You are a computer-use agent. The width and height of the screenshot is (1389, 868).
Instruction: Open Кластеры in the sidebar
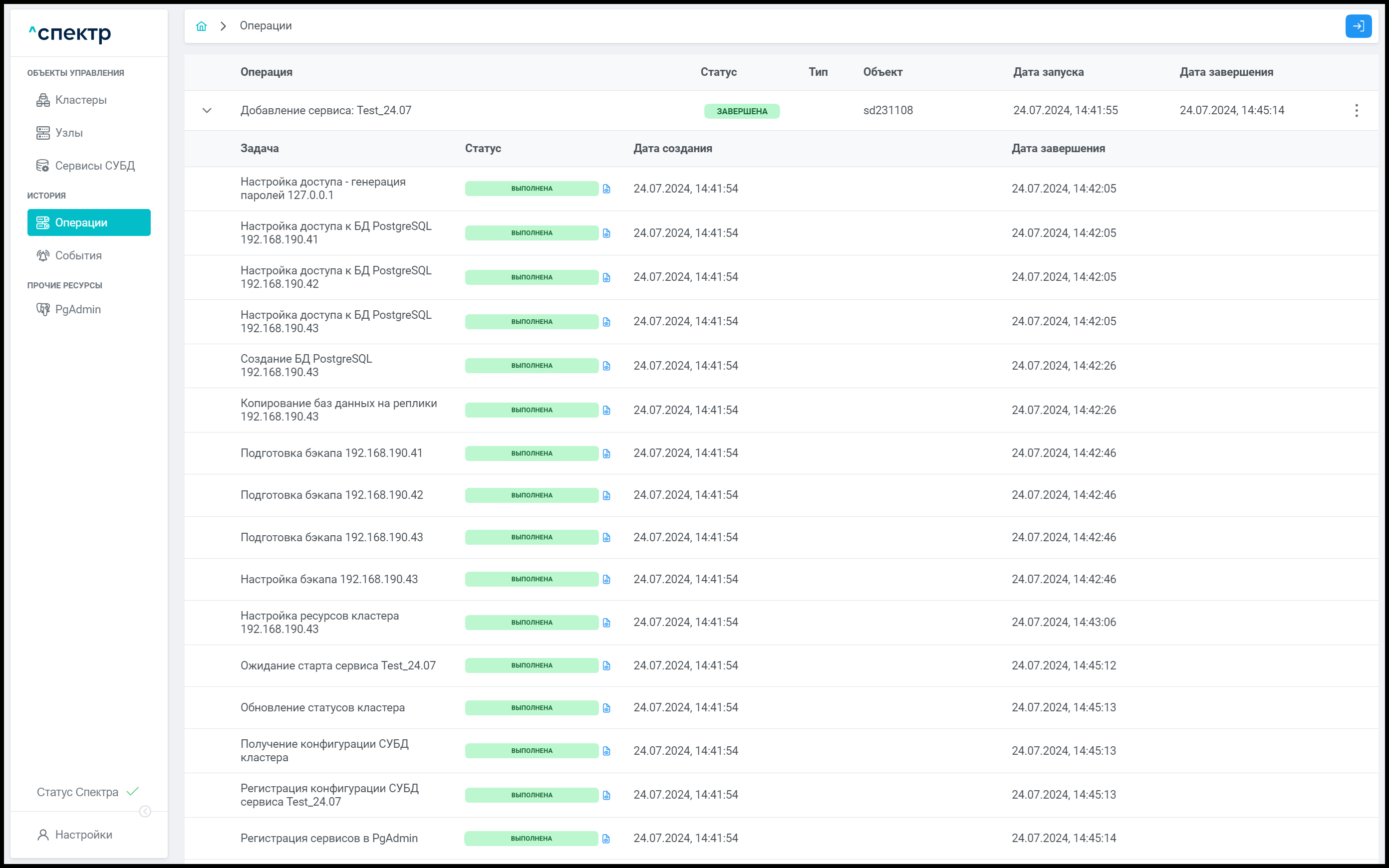coord(80,100)
